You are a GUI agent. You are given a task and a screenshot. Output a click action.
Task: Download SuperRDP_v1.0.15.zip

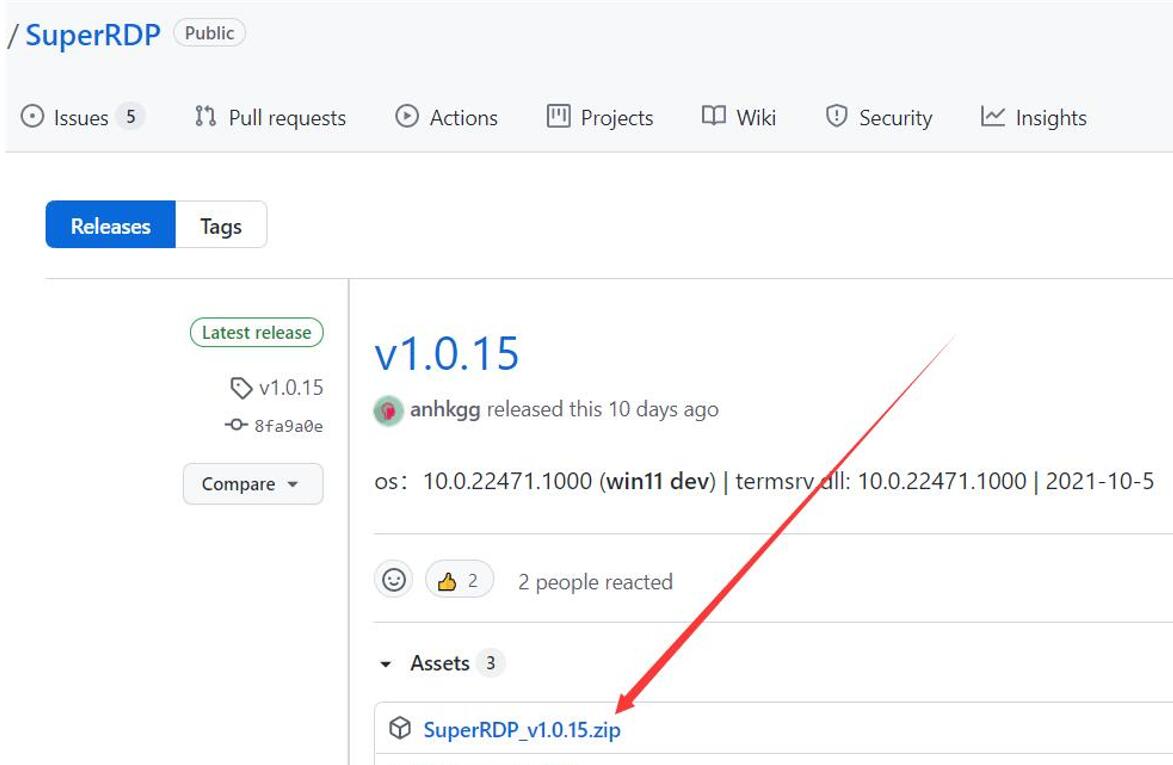(522, 729)
